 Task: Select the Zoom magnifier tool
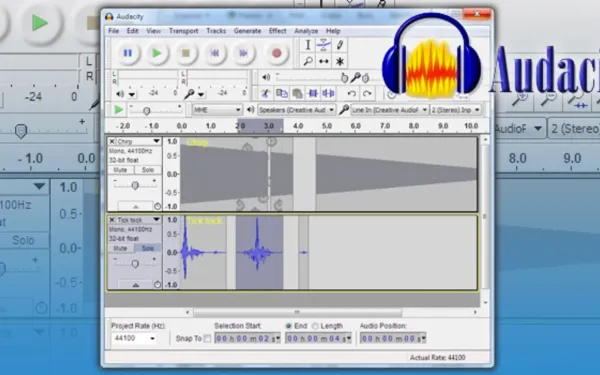click(x=308, y=61)
